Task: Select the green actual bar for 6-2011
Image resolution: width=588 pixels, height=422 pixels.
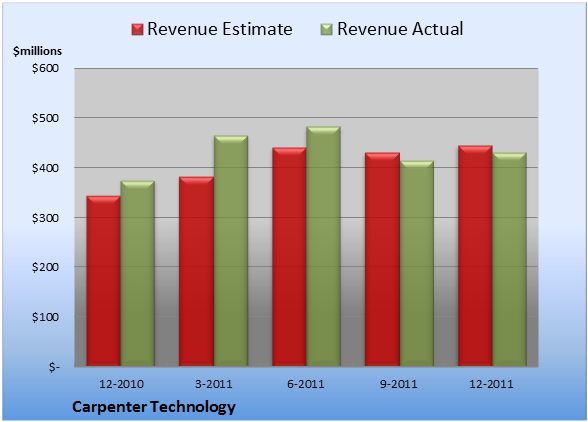Action: coord(323,246)
